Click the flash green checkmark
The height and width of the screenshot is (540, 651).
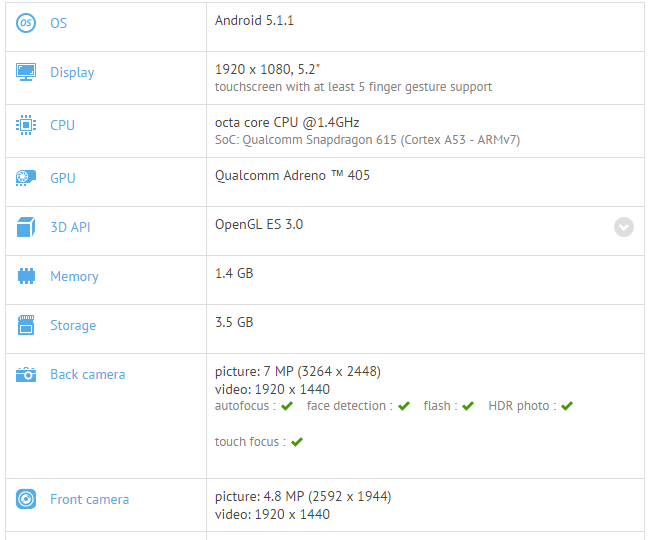[468, 406]
